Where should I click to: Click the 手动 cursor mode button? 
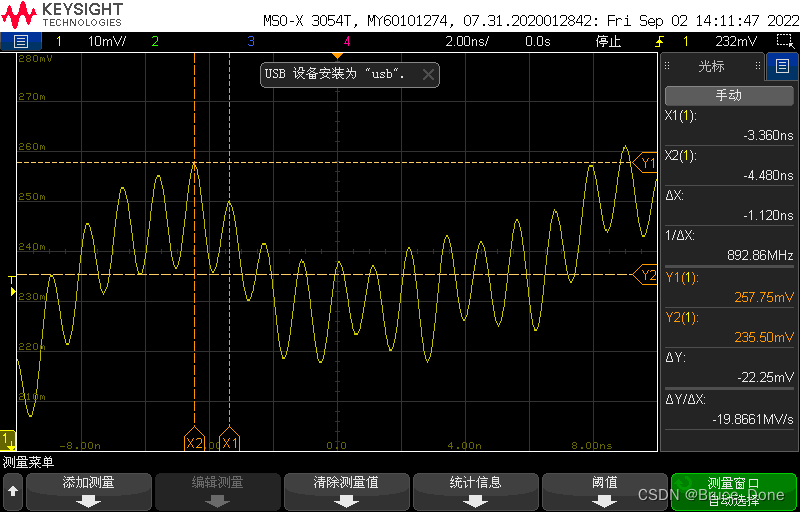coord(729,95)
